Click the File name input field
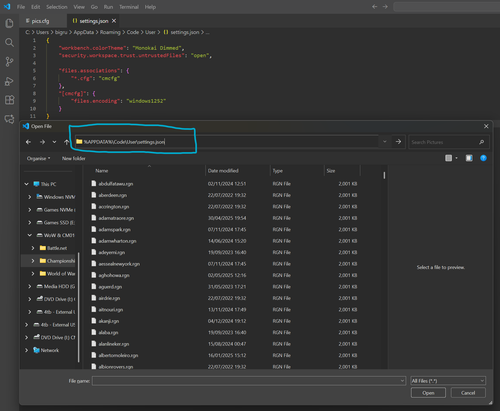This screenshot has width=500, height=411. [x=249, y=381]
